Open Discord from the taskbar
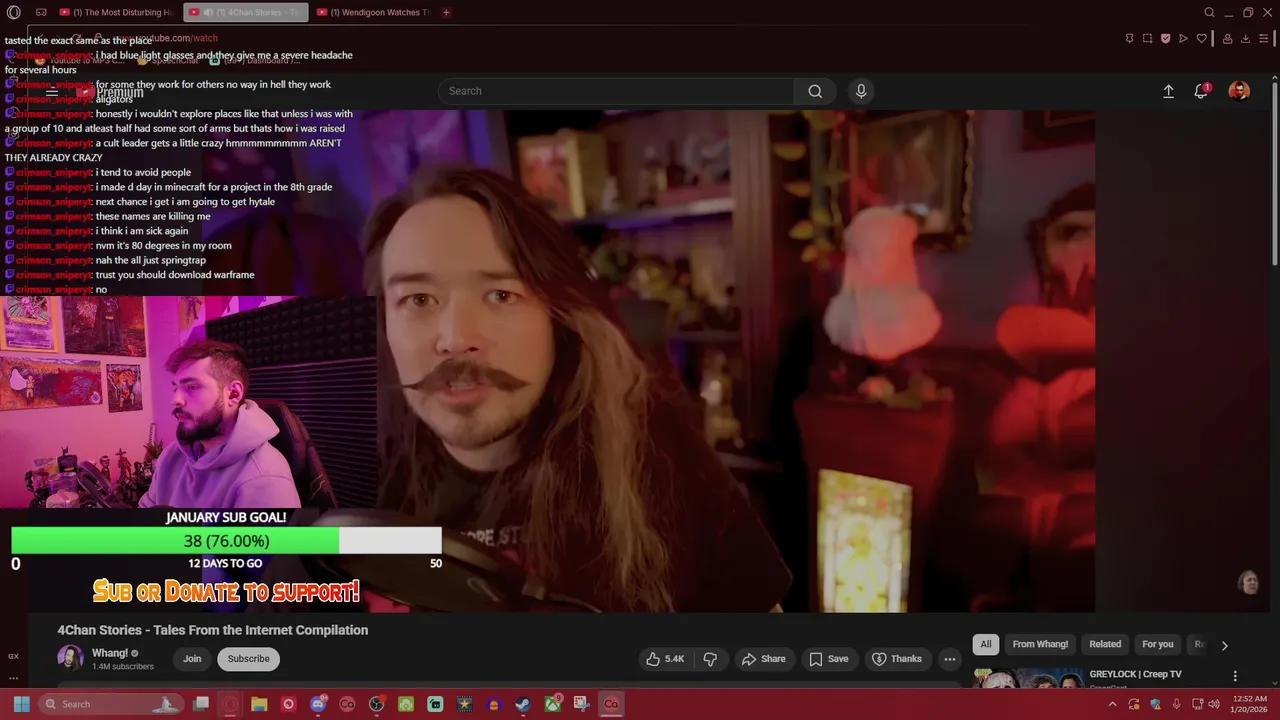Image resolution: width=1280 pixels, height=720 pixels. 318,704
